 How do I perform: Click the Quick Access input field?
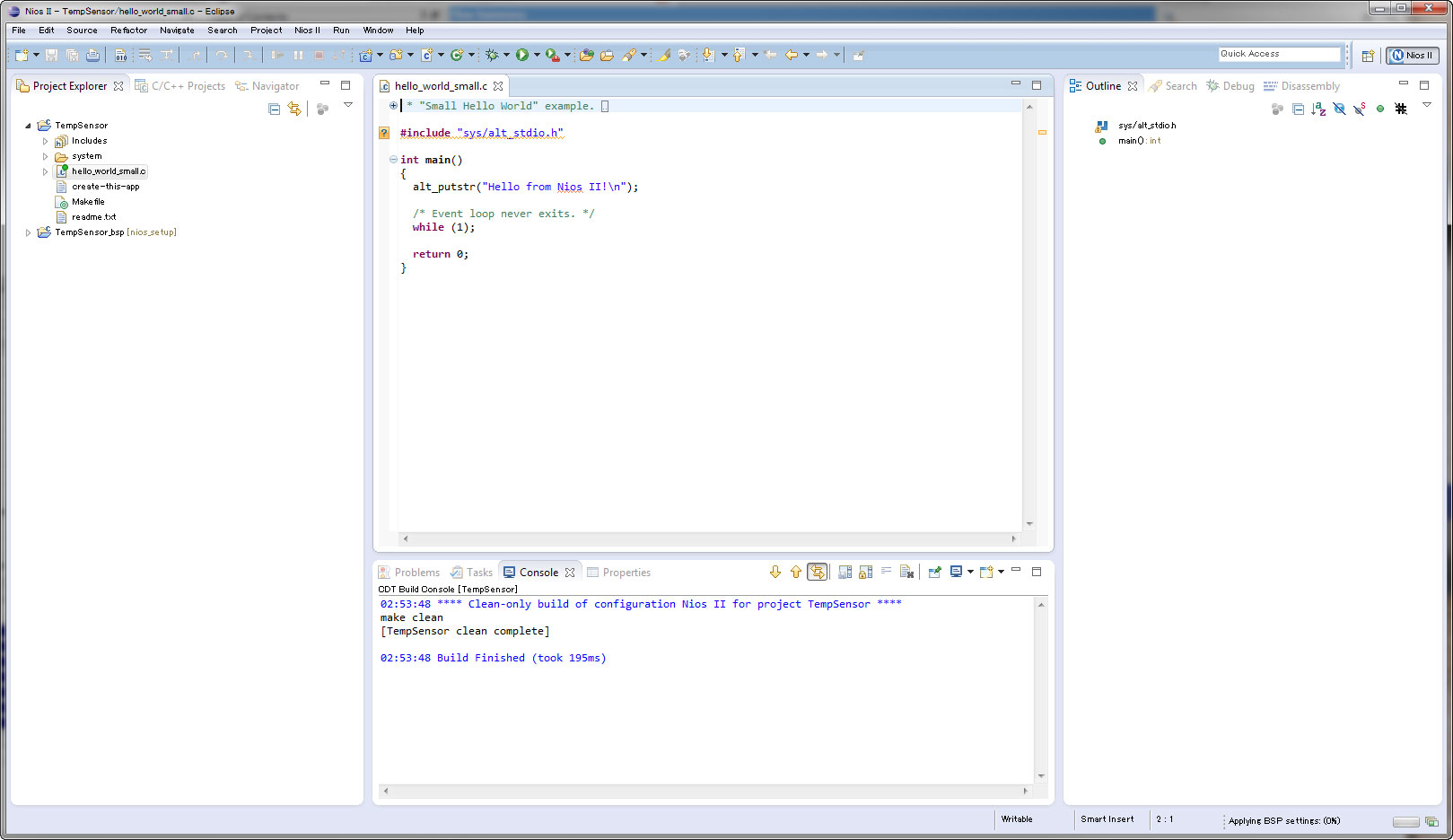tap(1279, 54)
